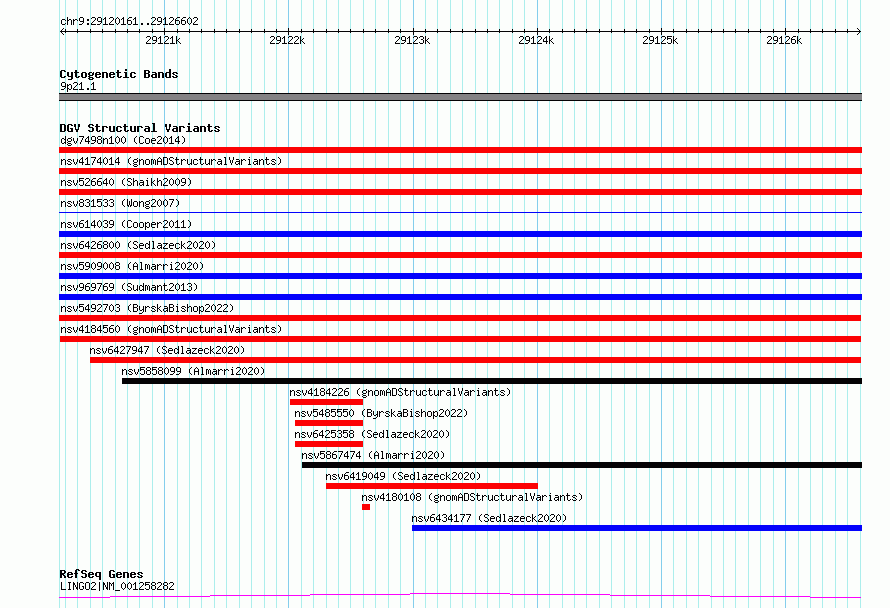Click the nsv6426800 (Sedlazeck2020) label
The width and height of the screenshot is (890, 608).
coord(138,245)
